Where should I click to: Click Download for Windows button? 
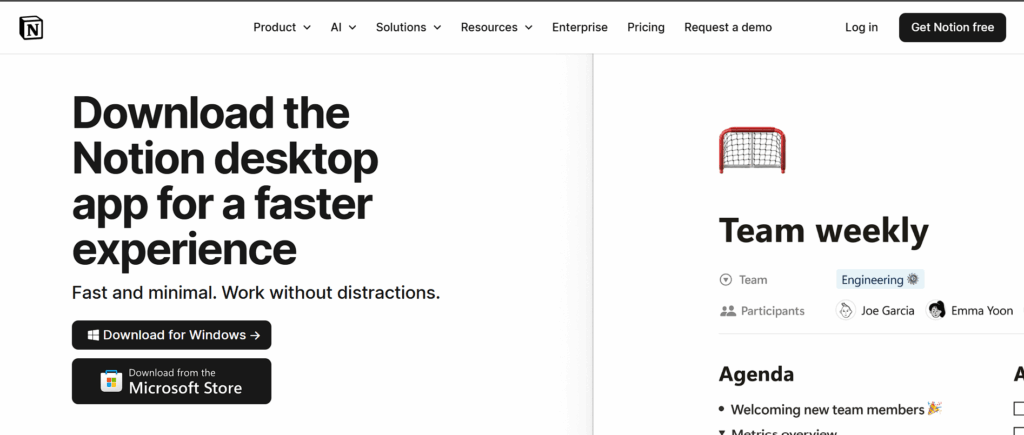point(171,335)
